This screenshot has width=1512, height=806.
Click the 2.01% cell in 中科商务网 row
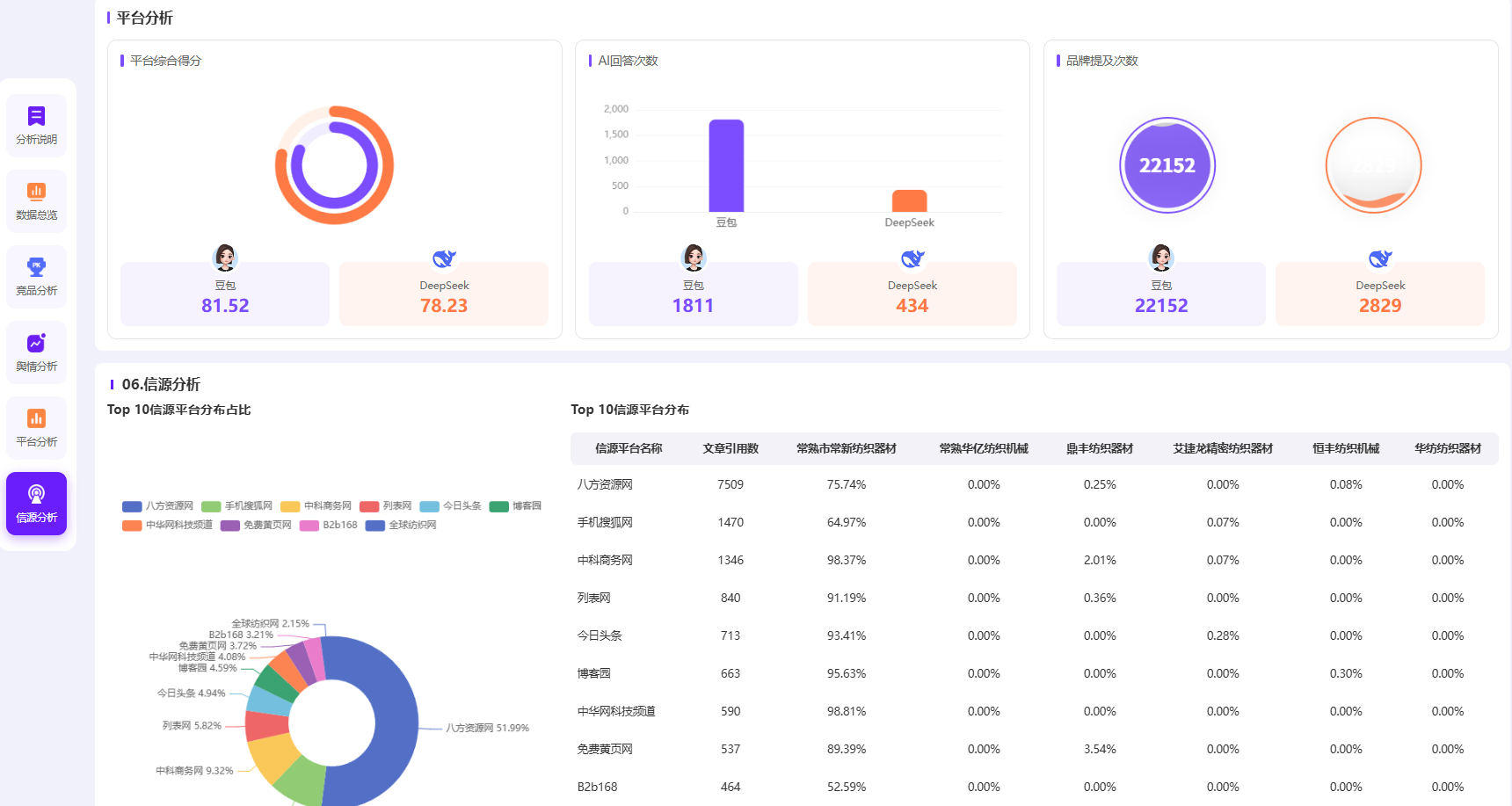tap(1100, 561)
